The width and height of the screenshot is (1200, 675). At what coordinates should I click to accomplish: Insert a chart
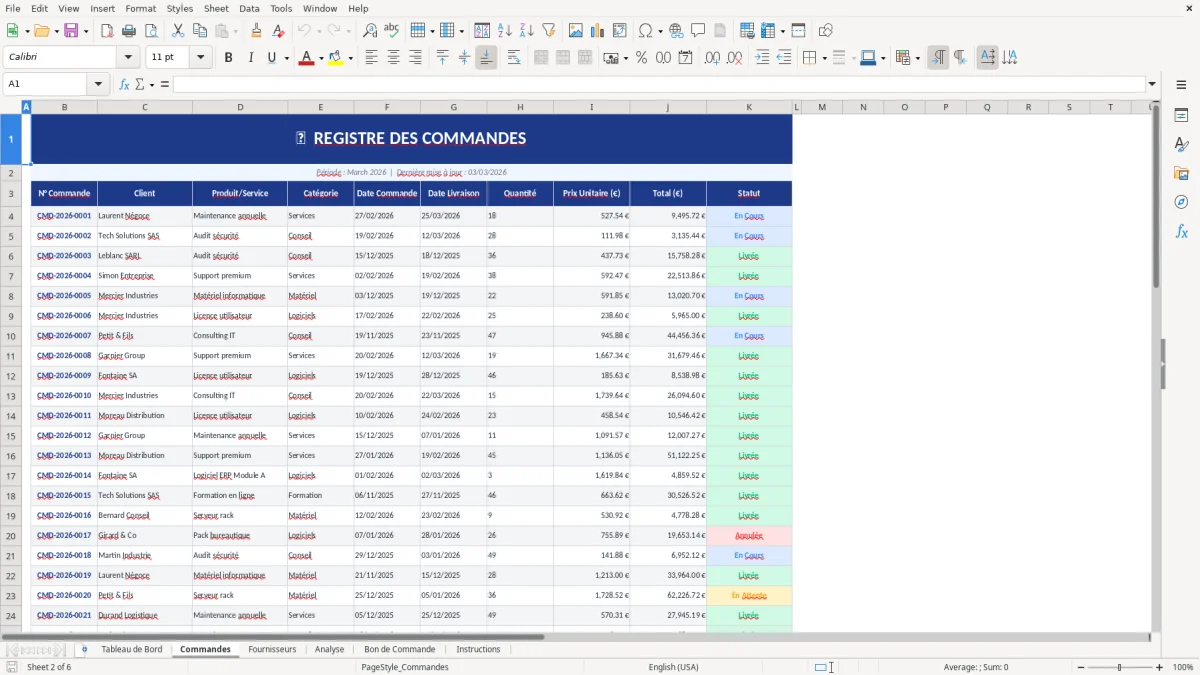tap(597, 30)
